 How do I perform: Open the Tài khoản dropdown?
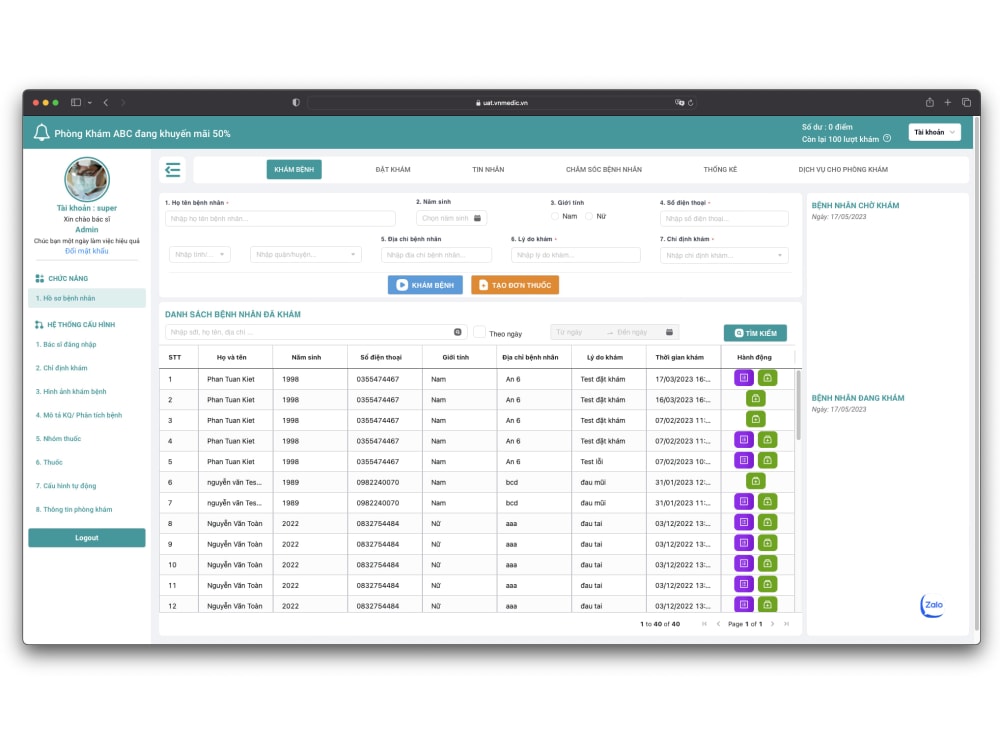(x=934, y=132)
